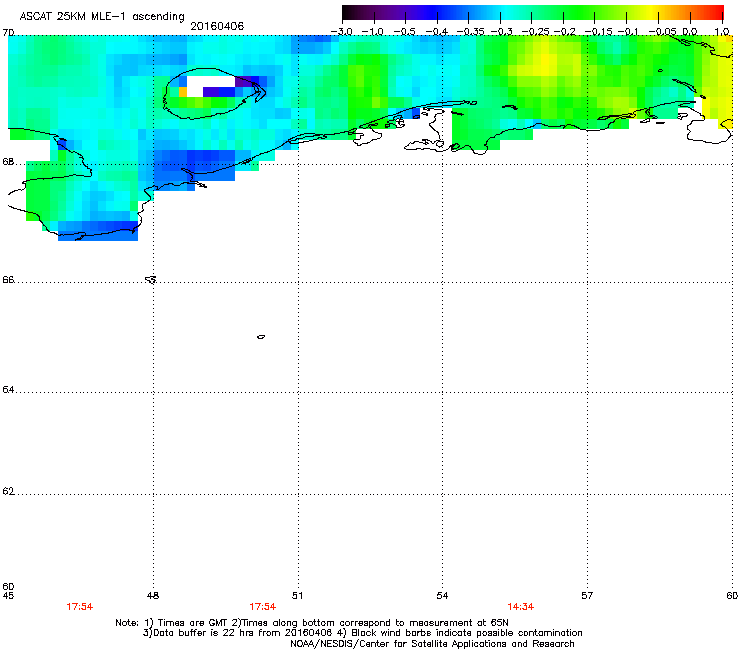Select the -0.2 scale value
The height and width of the screenshot is (650, 740).
tap(565, 32)
